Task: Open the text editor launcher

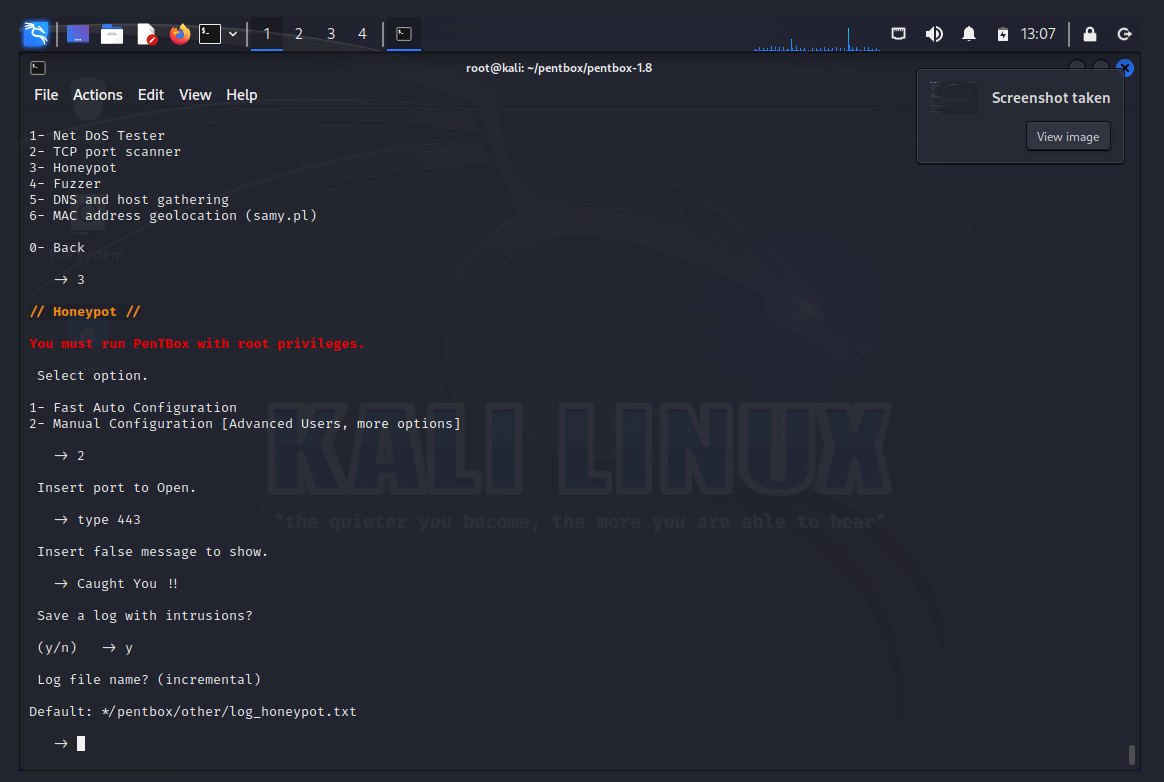Action: 146,34
